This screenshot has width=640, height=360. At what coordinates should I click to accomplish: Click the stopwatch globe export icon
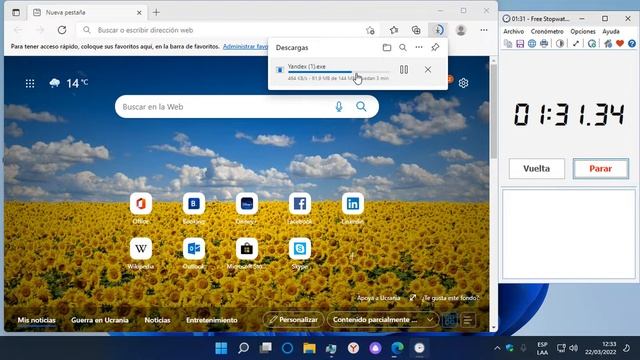[x=532, y=43]
